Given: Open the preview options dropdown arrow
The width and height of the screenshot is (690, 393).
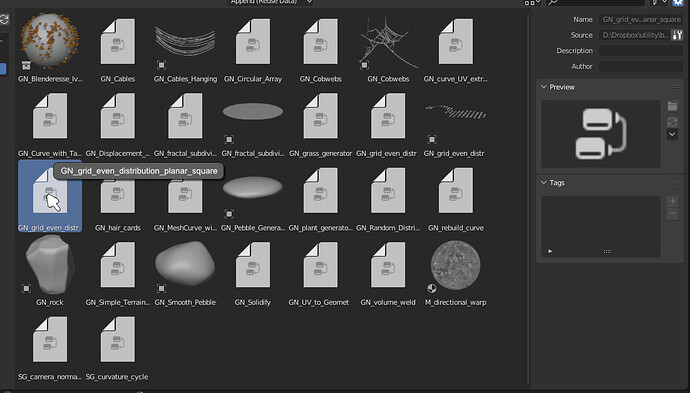Looking at the screenshot, I should coord(672,134).
